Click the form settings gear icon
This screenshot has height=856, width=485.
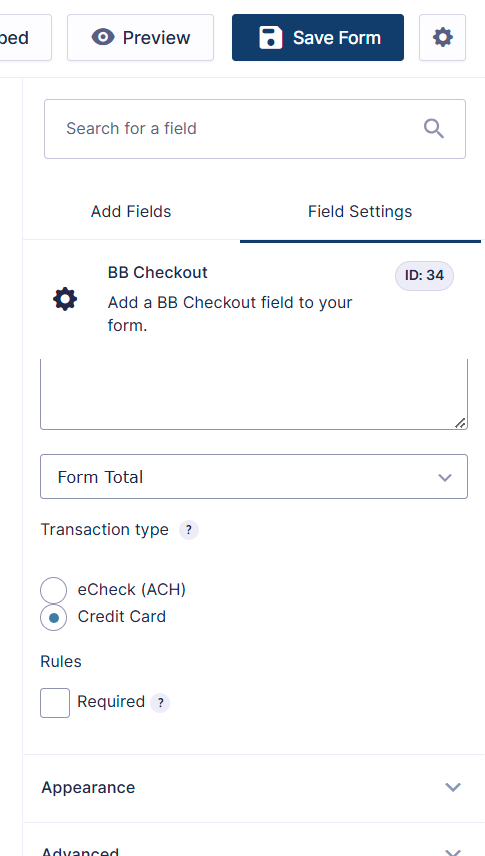442,38
